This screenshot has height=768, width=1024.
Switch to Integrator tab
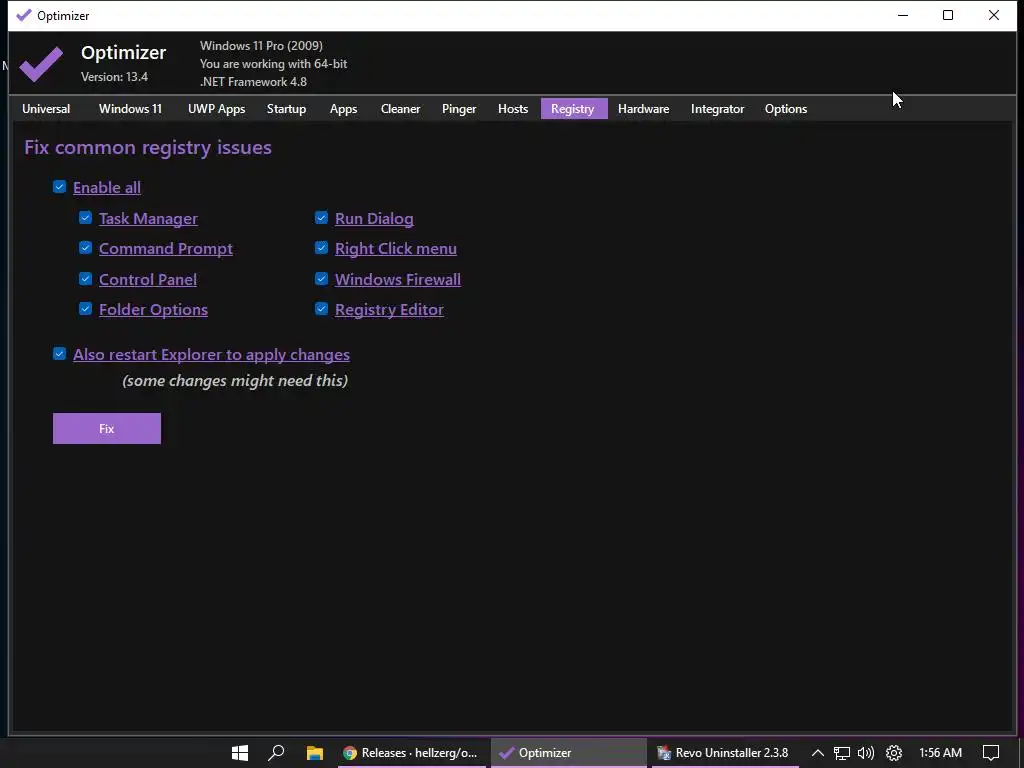pyautogui.click(x=717, y=109)
